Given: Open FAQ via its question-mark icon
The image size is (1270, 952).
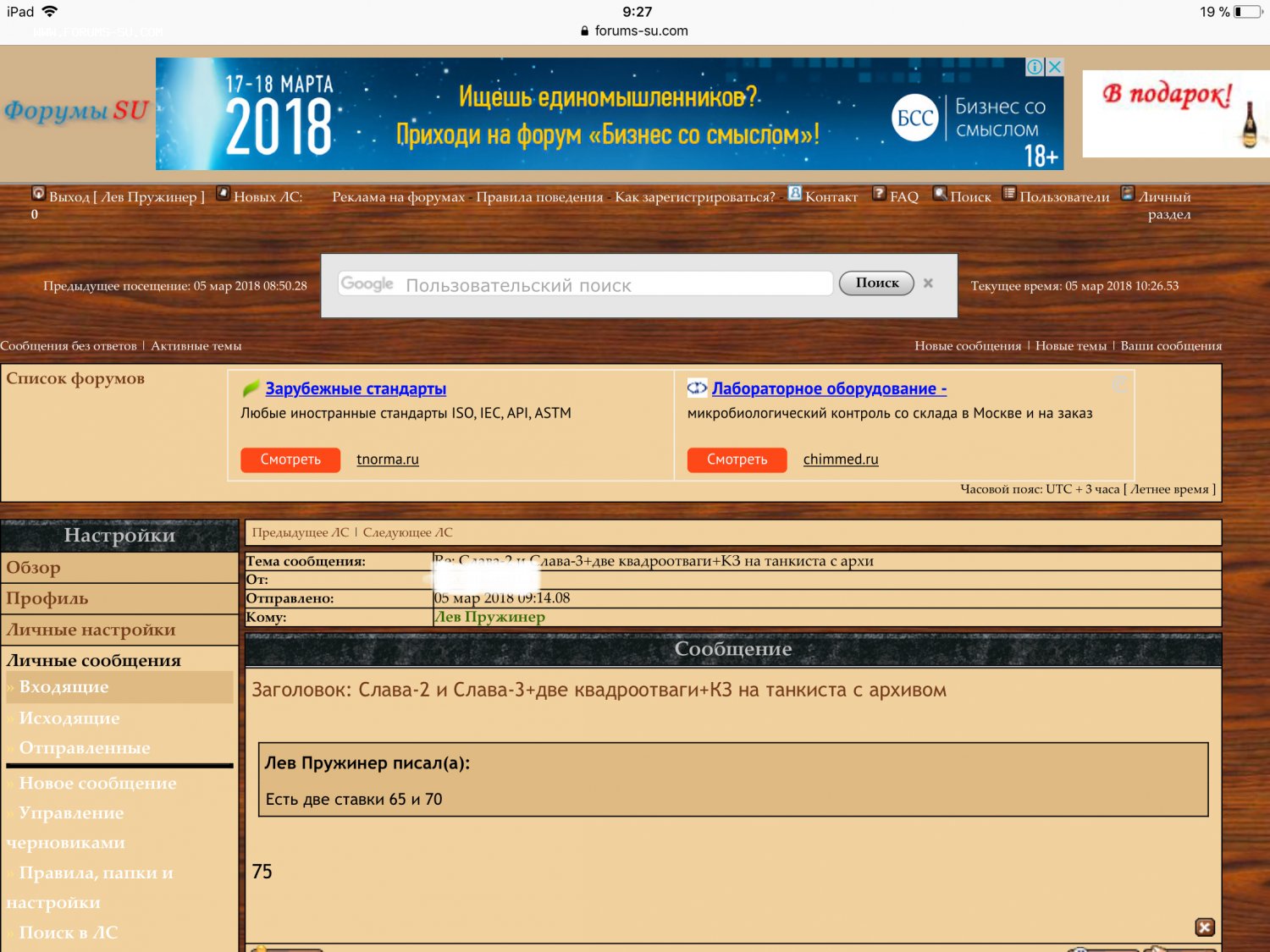Looking at the screenshot, I should [x=879, y=194].
